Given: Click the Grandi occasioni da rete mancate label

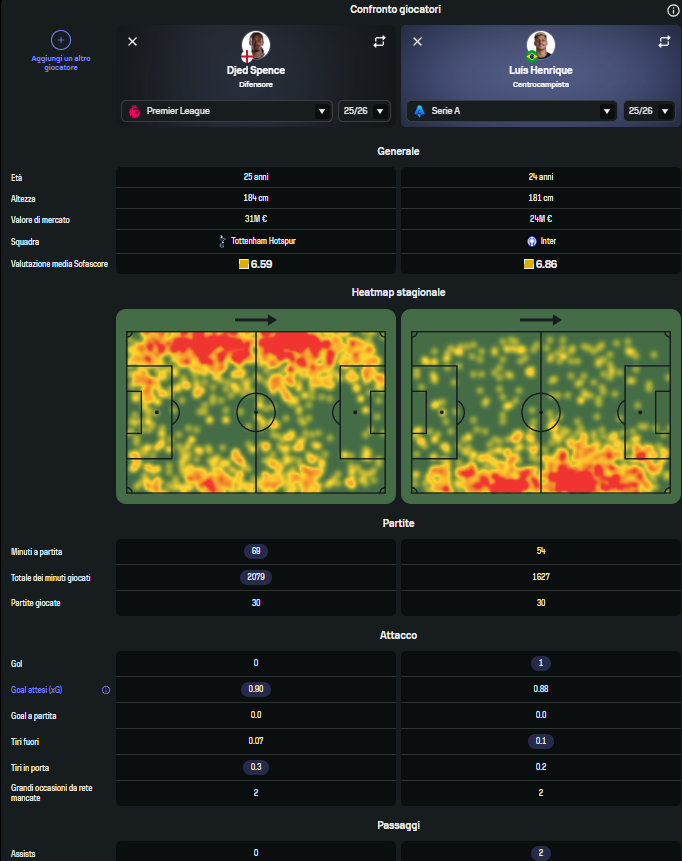Looking at the screenshot, I should 52,793.
